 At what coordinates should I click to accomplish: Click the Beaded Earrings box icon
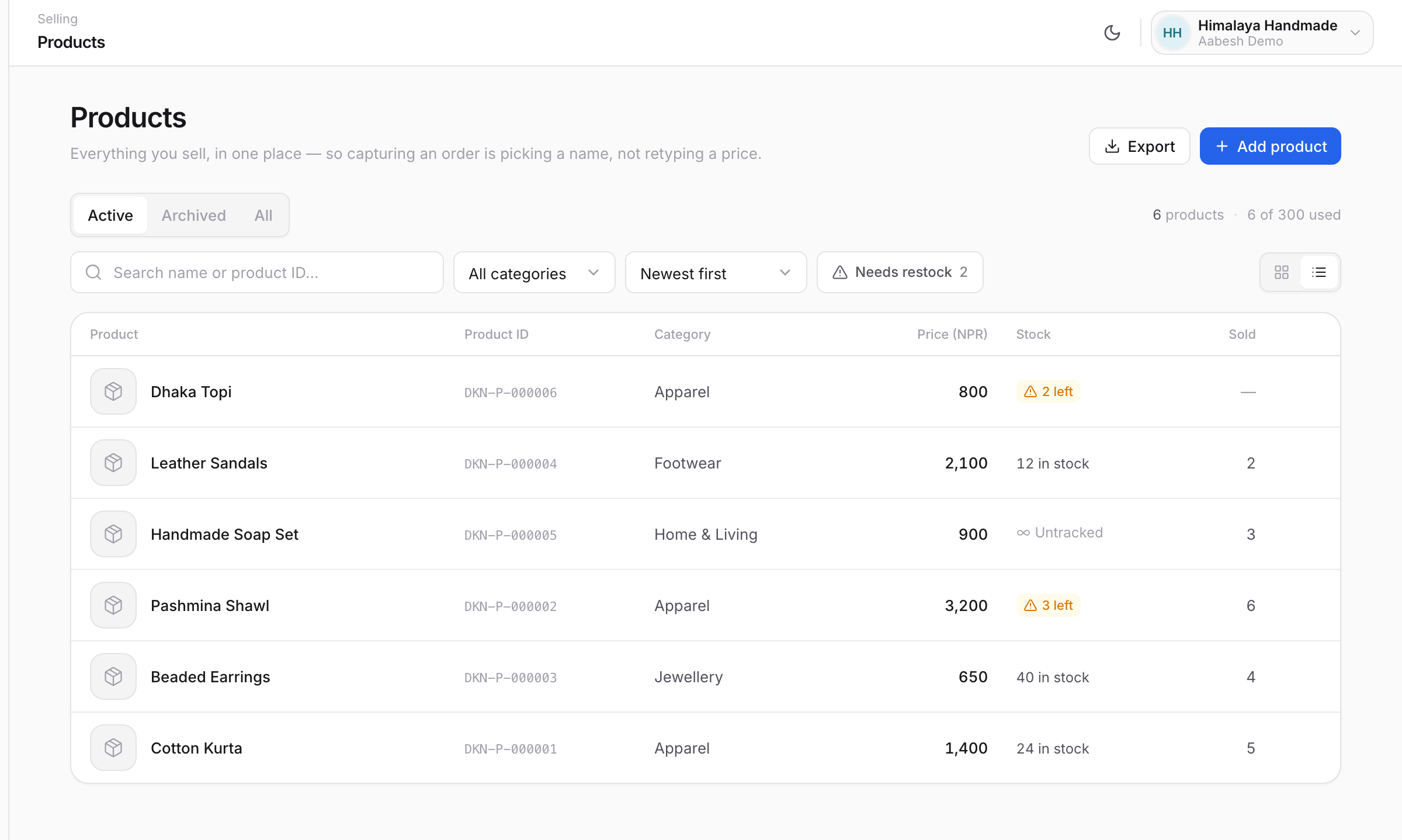pyautogui.click(x=113, y=676)
